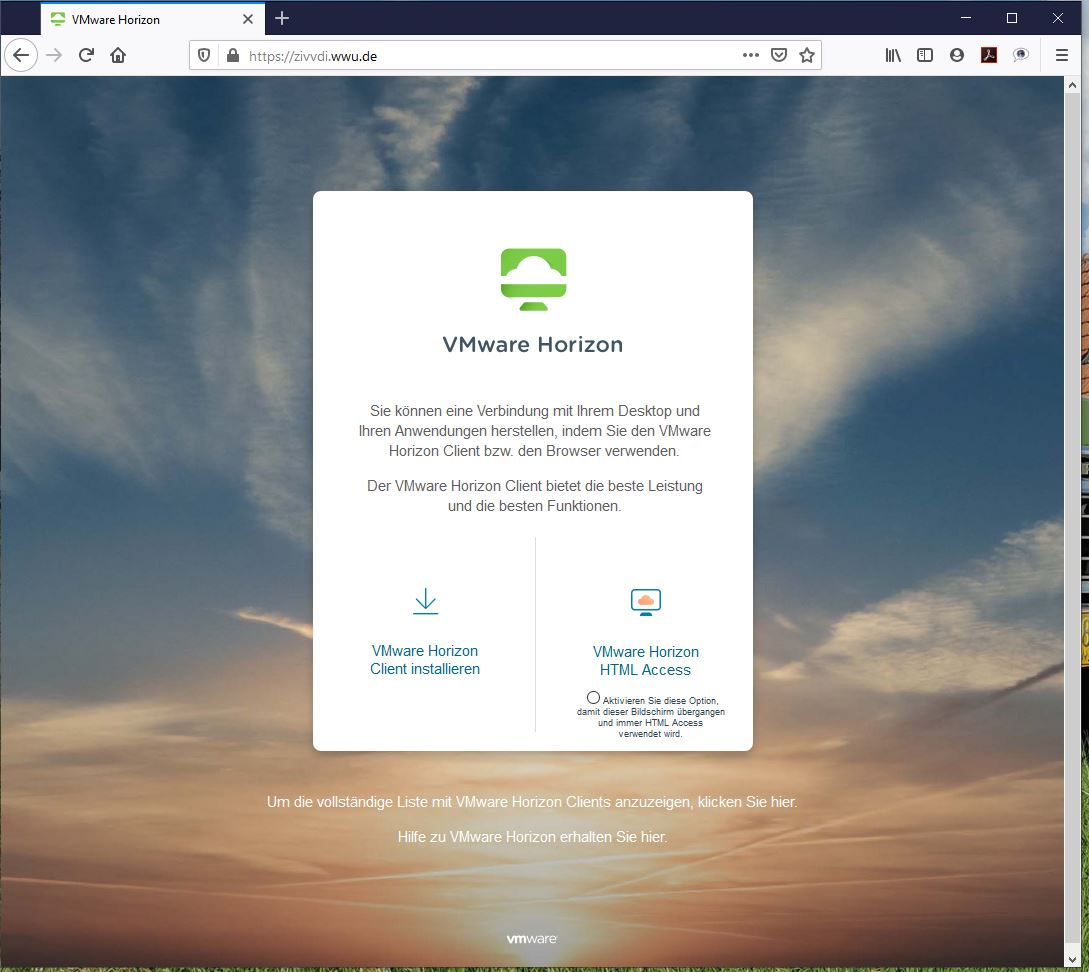This screenshot has width=1089, height=972.
Task: Open the Firefox account icon
Action: (957, 56)
